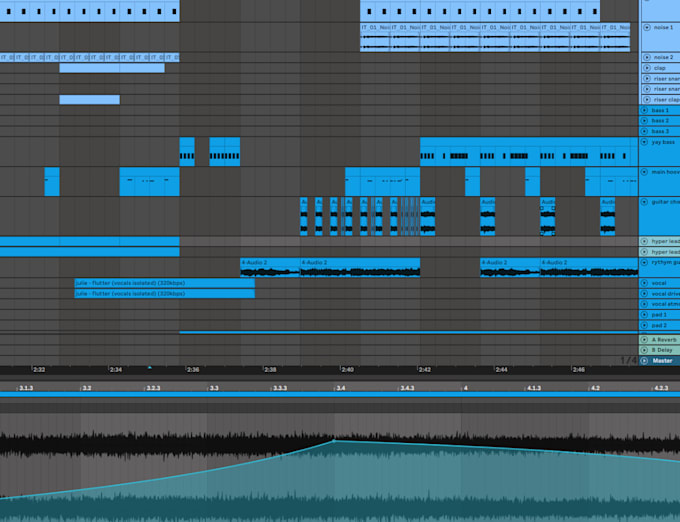Select the vocal atmo track header
The height and width of the screenshot is (522, 680).
tap(660, 304)
